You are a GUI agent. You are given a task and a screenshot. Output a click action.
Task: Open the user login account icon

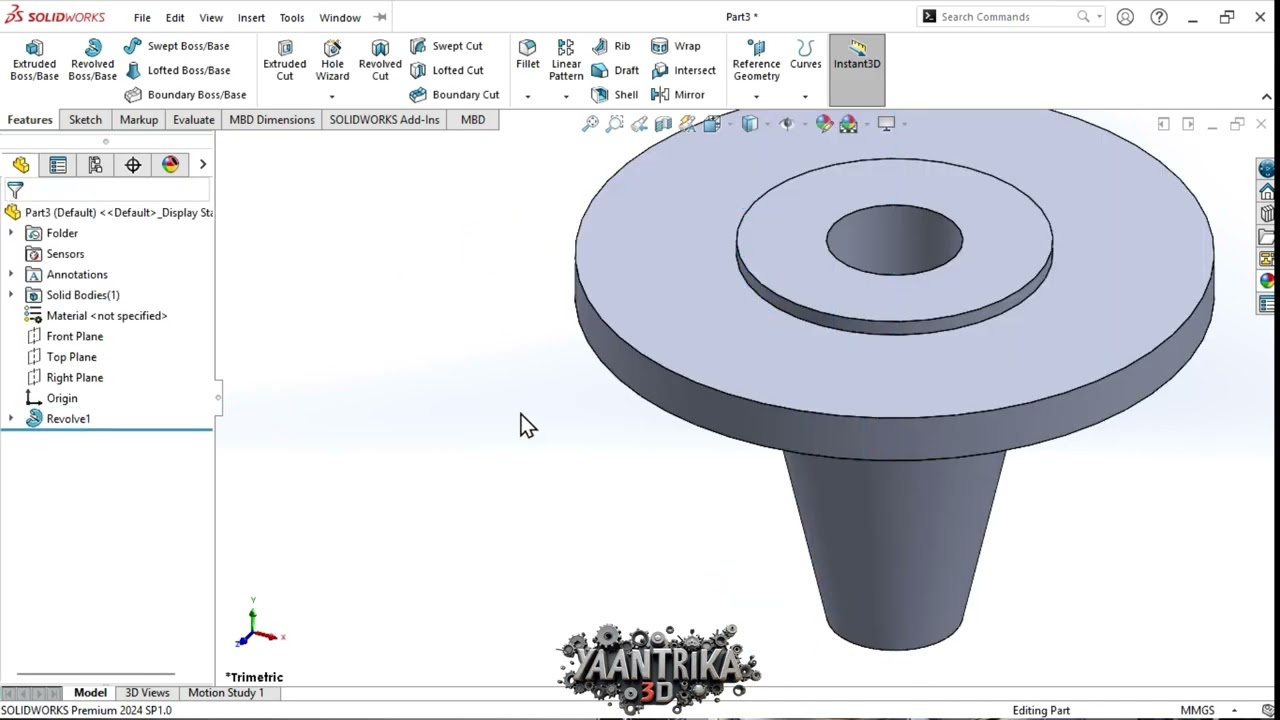point(1125,17)
